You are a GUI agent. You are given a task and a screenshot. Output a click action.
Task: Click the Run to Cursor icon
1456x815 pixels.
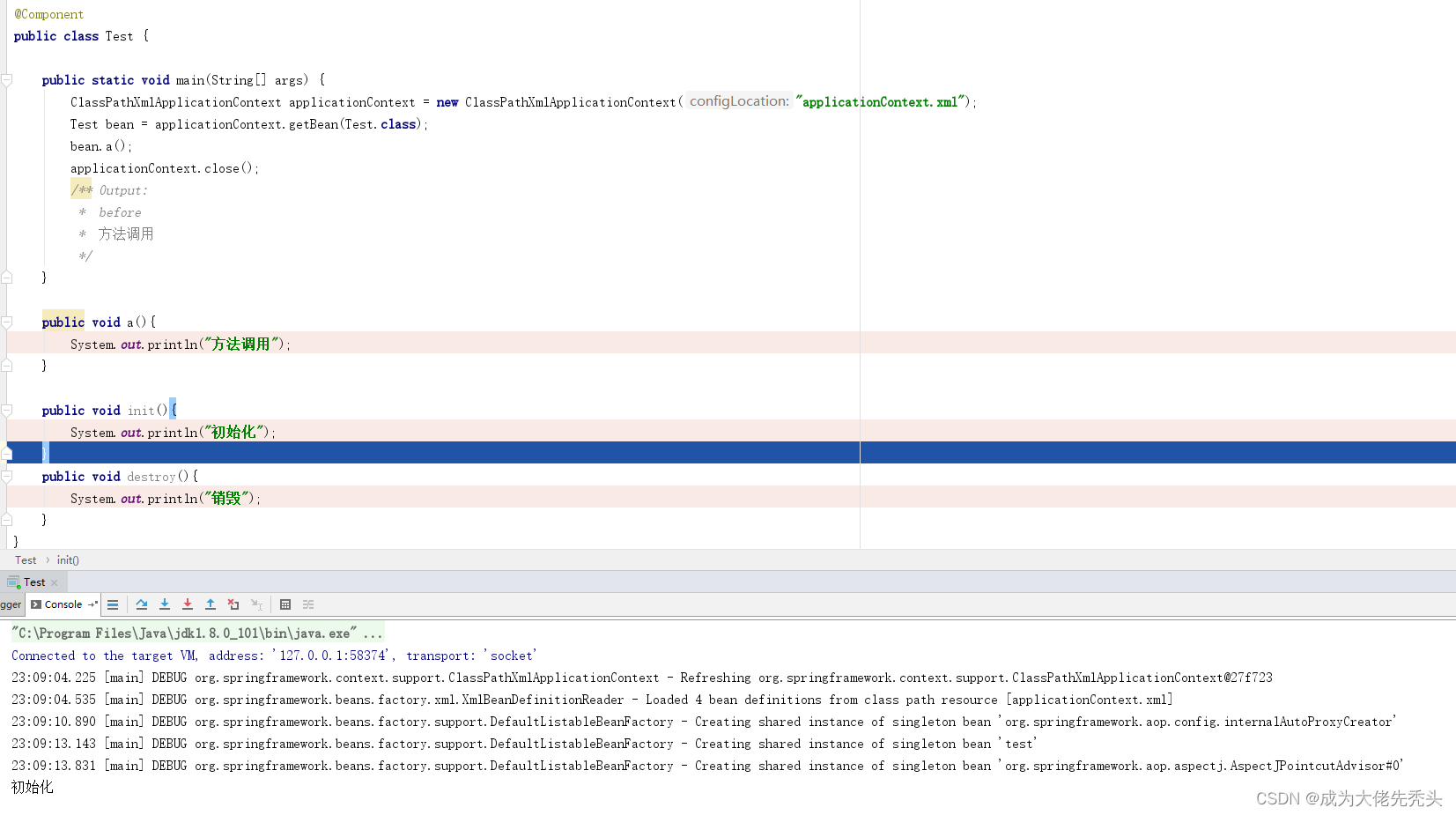(x=256, y=604)
